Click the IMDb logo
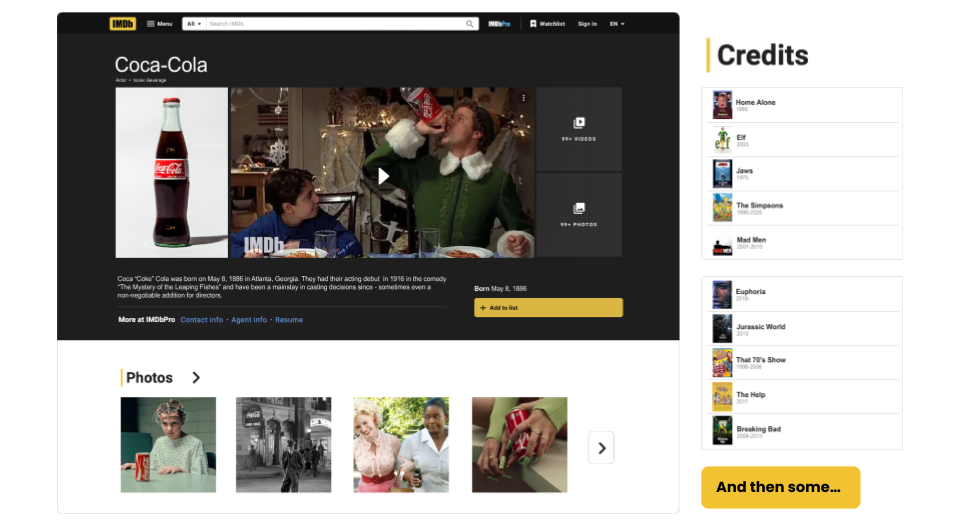The width and height of the screenshot is (960, 527). (x=122, y=24)
